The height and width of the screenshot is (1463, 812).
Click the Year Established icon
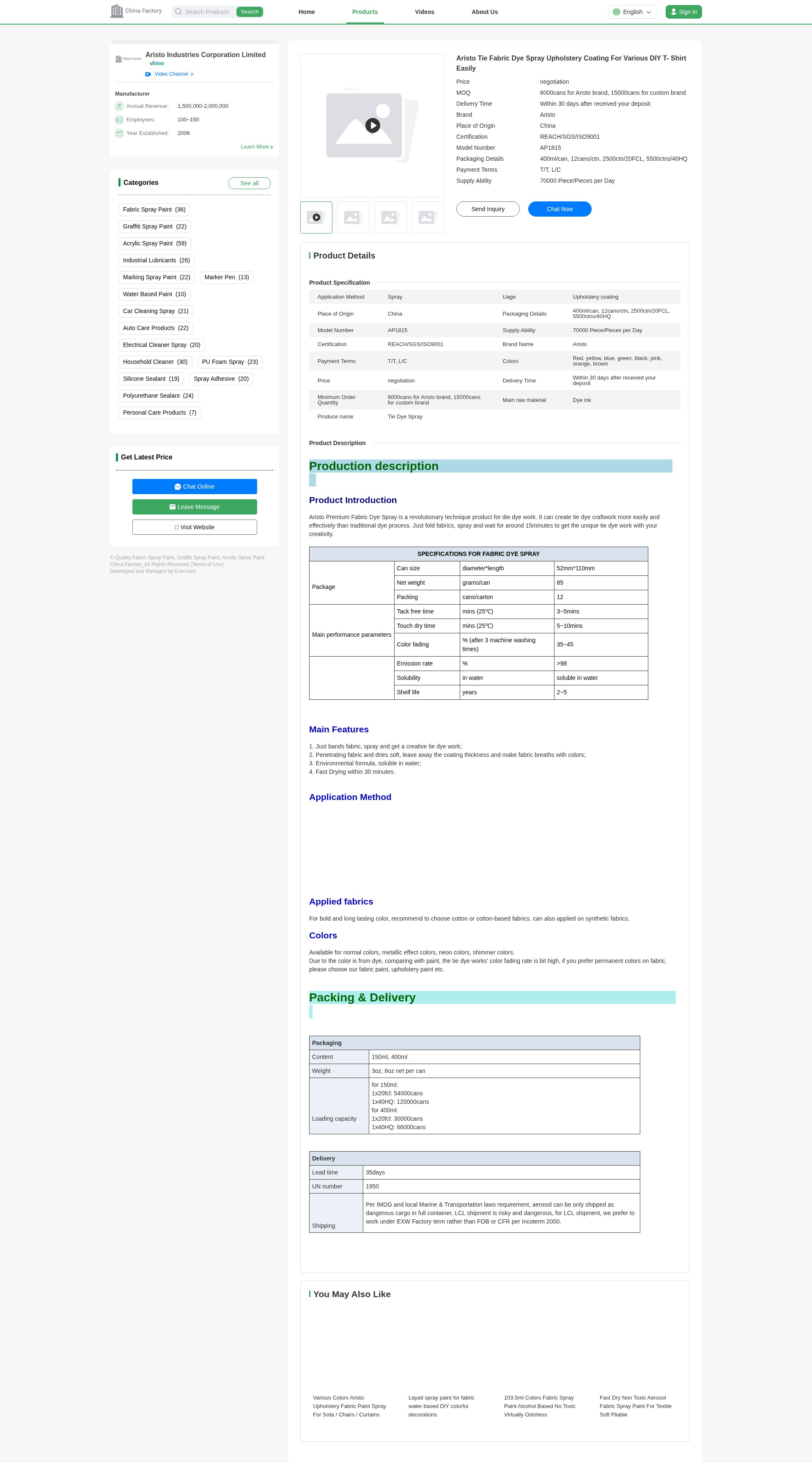(119, 133)
